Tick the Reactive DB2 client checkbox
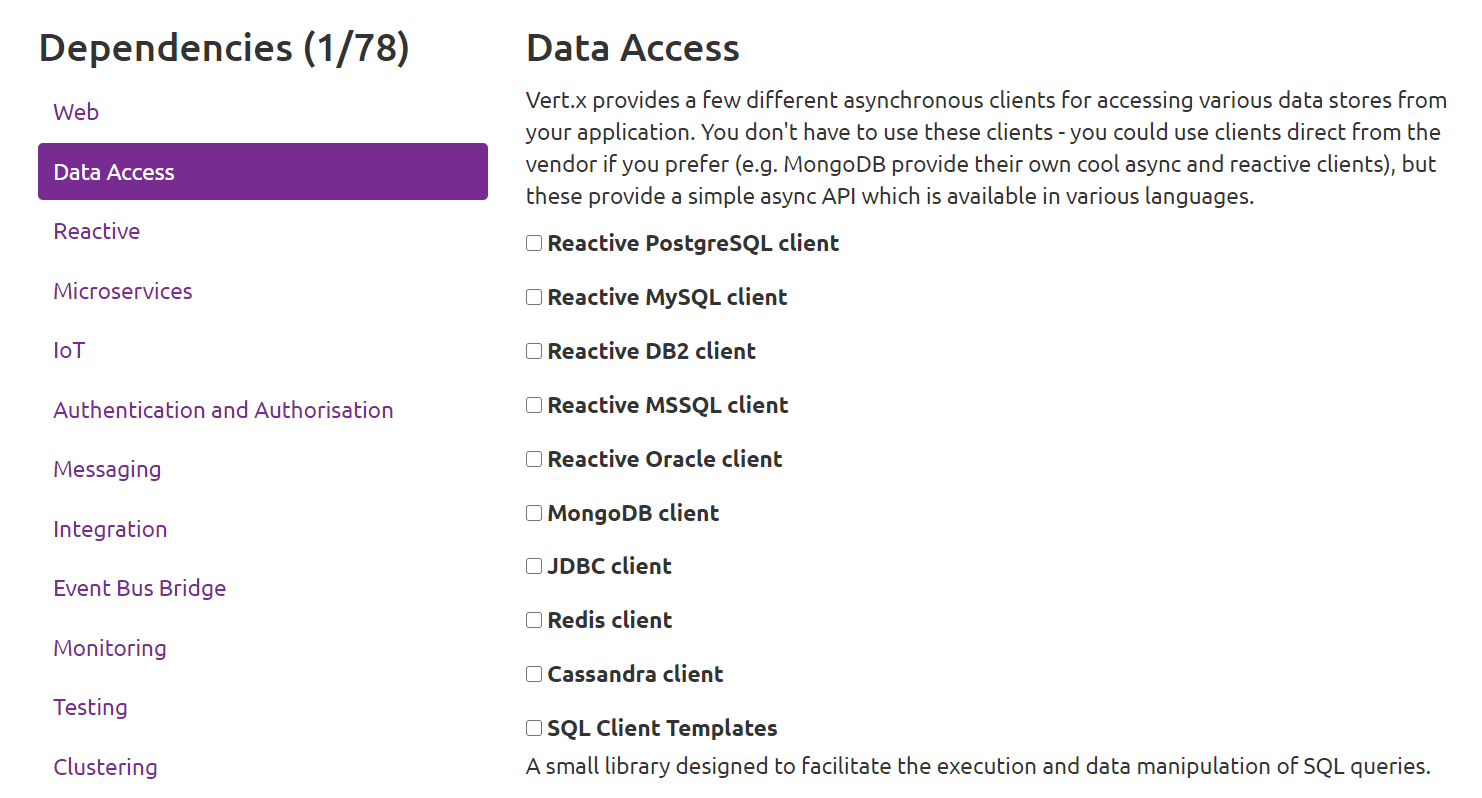Screen dimensions: 1482x798 click(x=534, y=351)
